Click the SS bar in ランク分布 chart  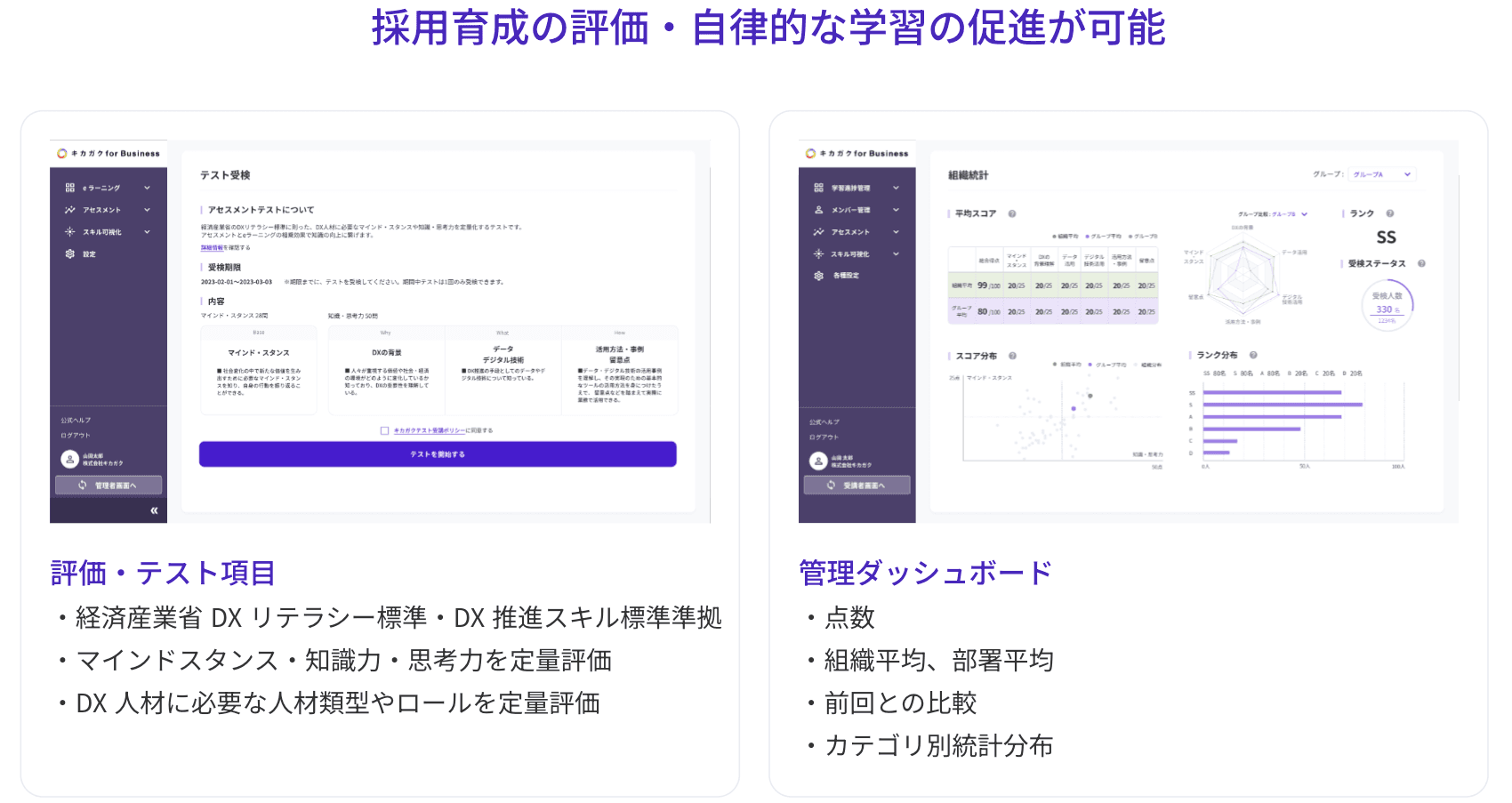click(1272, 392)
